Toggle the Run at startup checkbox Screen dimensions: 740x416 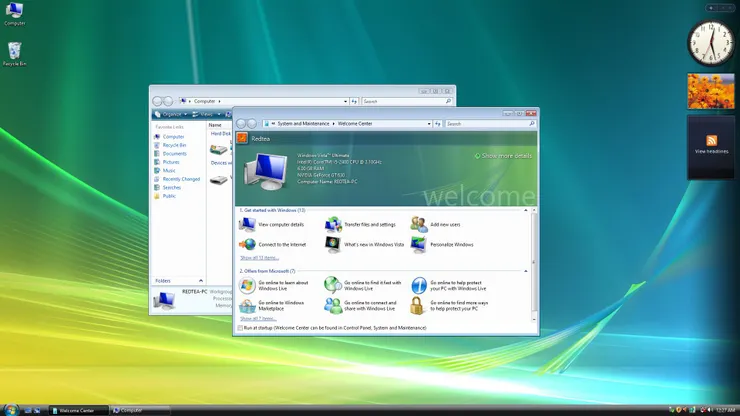tap(240, 328)
